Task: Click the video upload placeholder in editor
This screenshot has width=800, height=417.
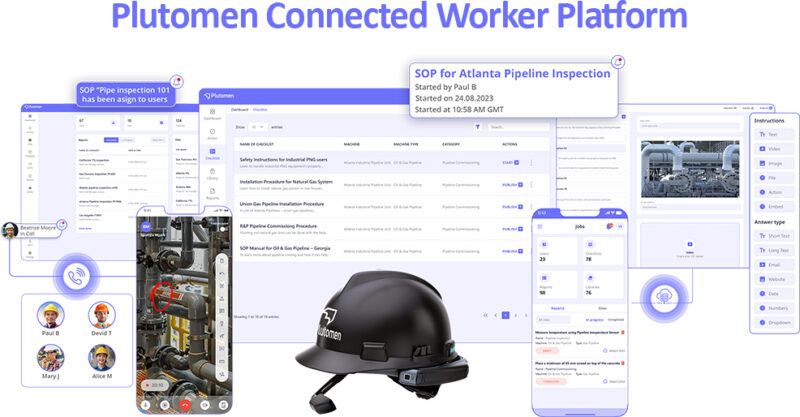Action: tap(690, 244)
